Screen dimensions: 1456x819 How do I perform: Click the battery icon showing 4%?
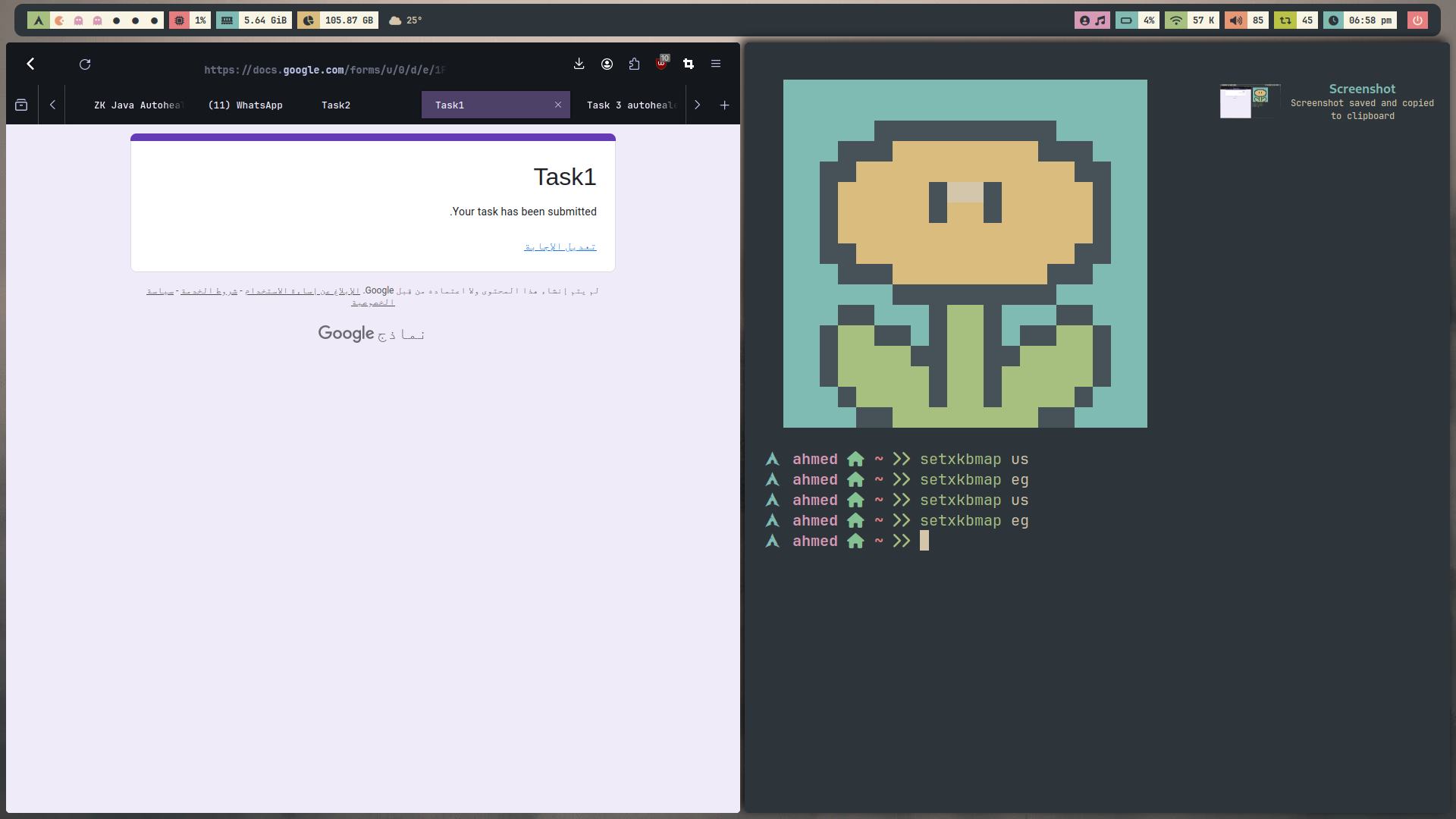[1126, 20]
